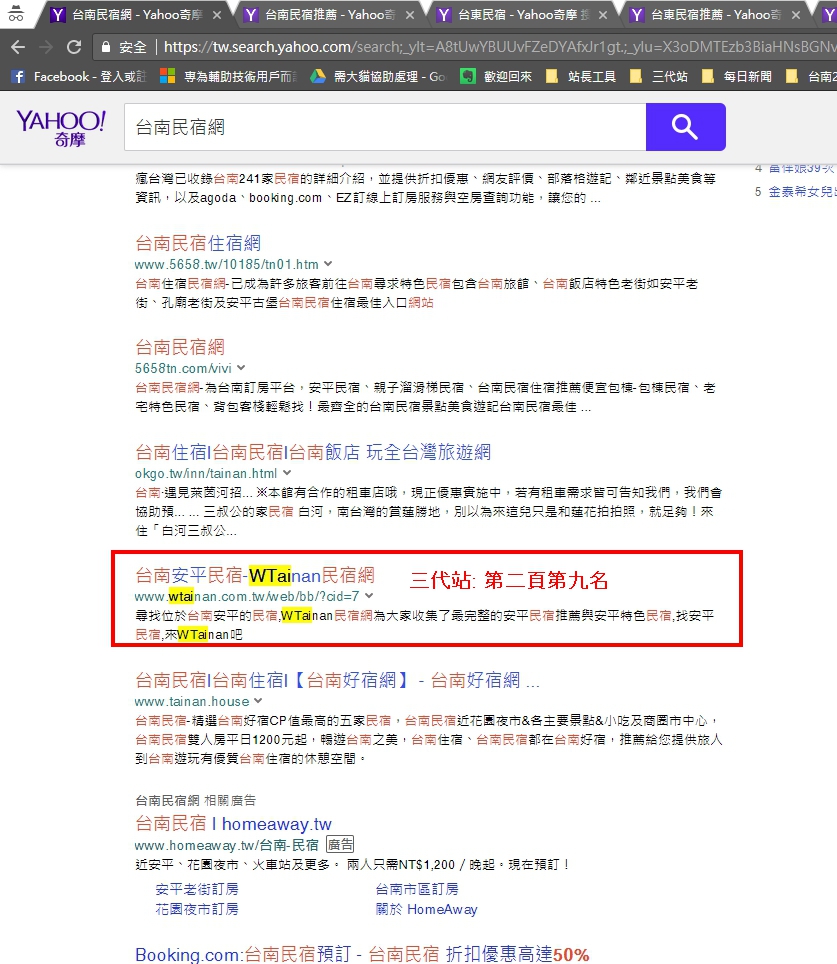Expand the dropdown arrow beside wtainan.com.tw URL
This screenshot has height=964, width=837.
pos(369,595)
